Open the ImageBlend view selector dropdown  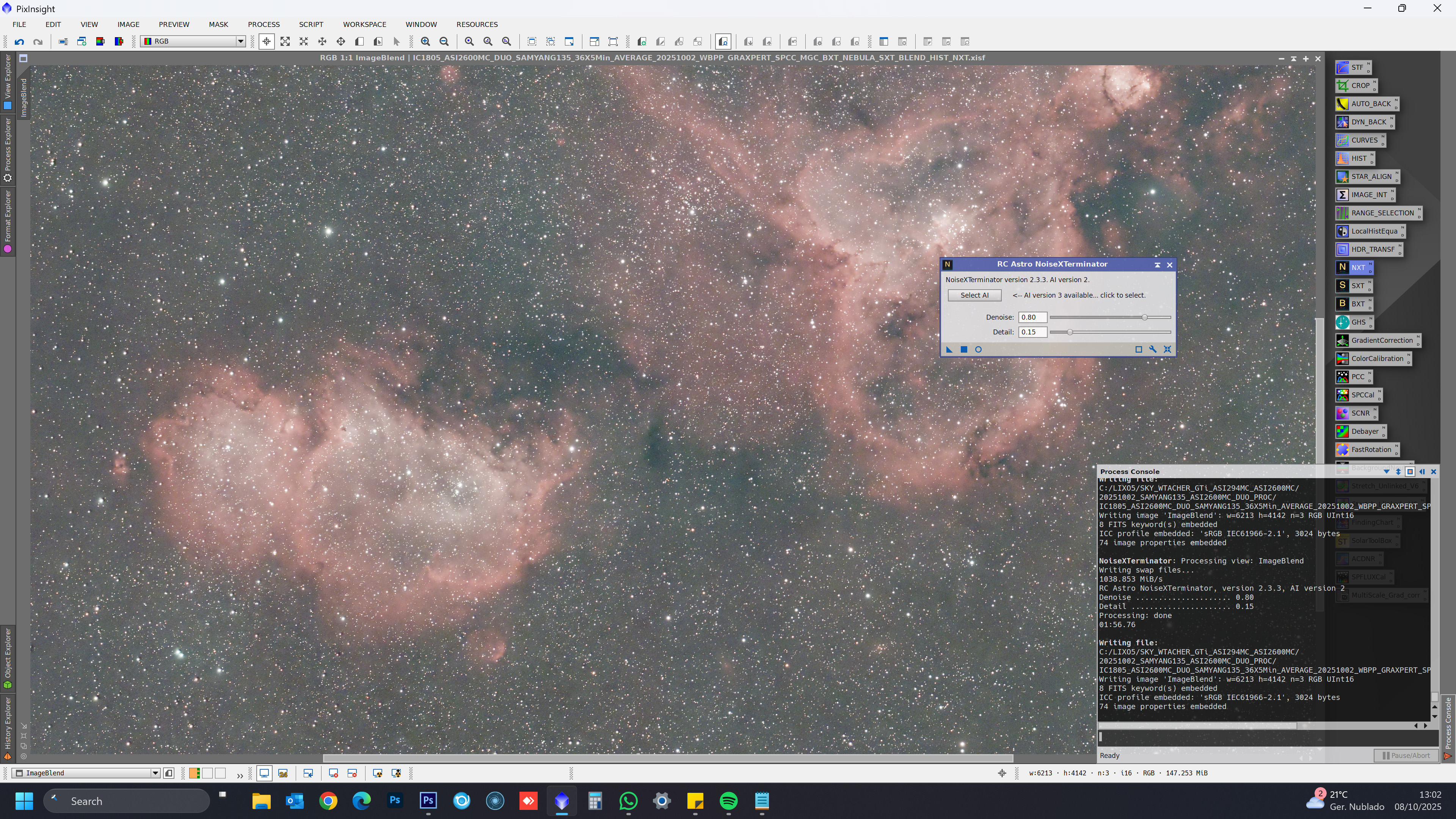155,773
